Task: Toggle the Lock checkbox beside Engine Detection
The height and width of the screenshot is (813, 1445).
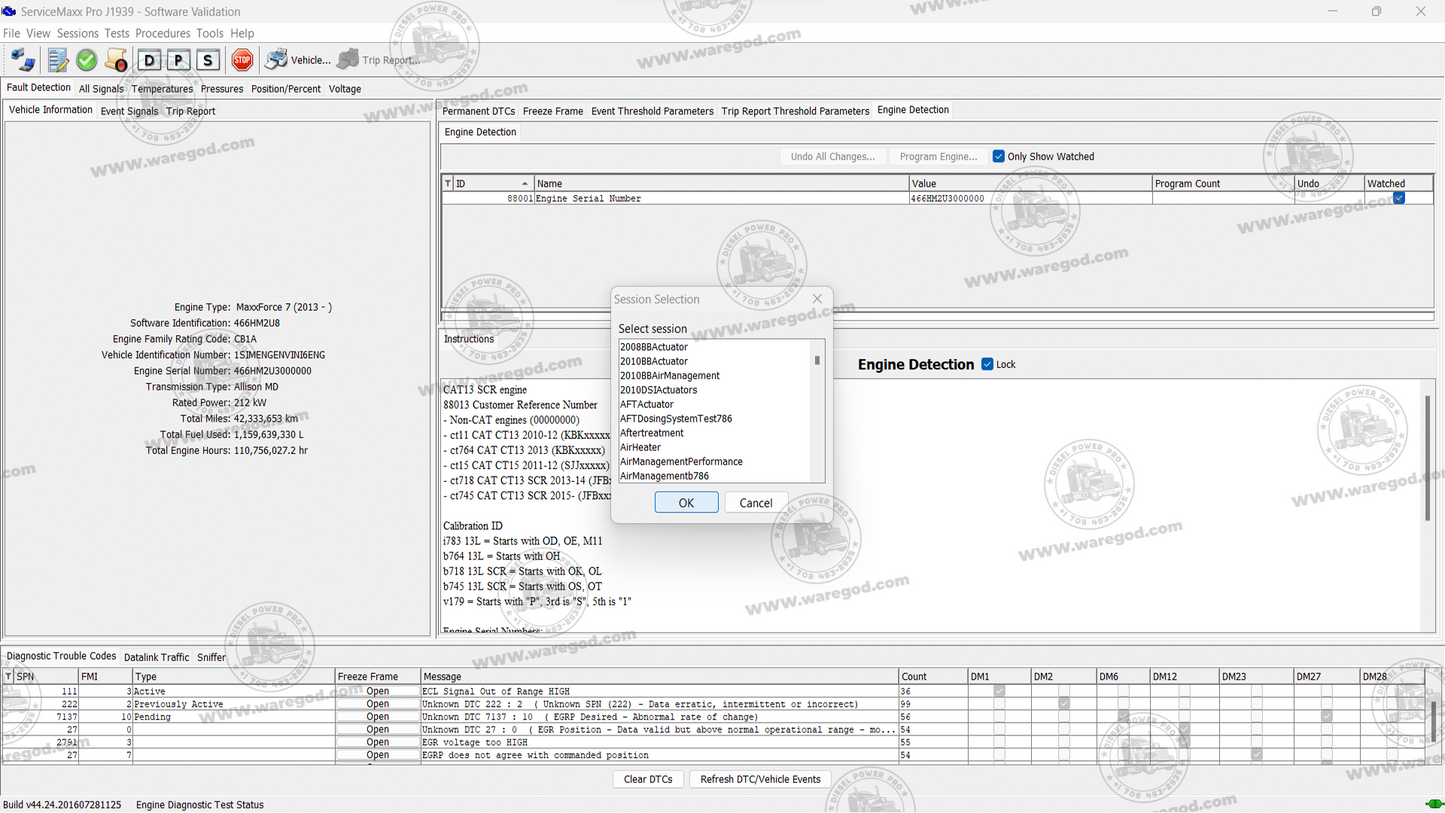Action: click(988, 364)
